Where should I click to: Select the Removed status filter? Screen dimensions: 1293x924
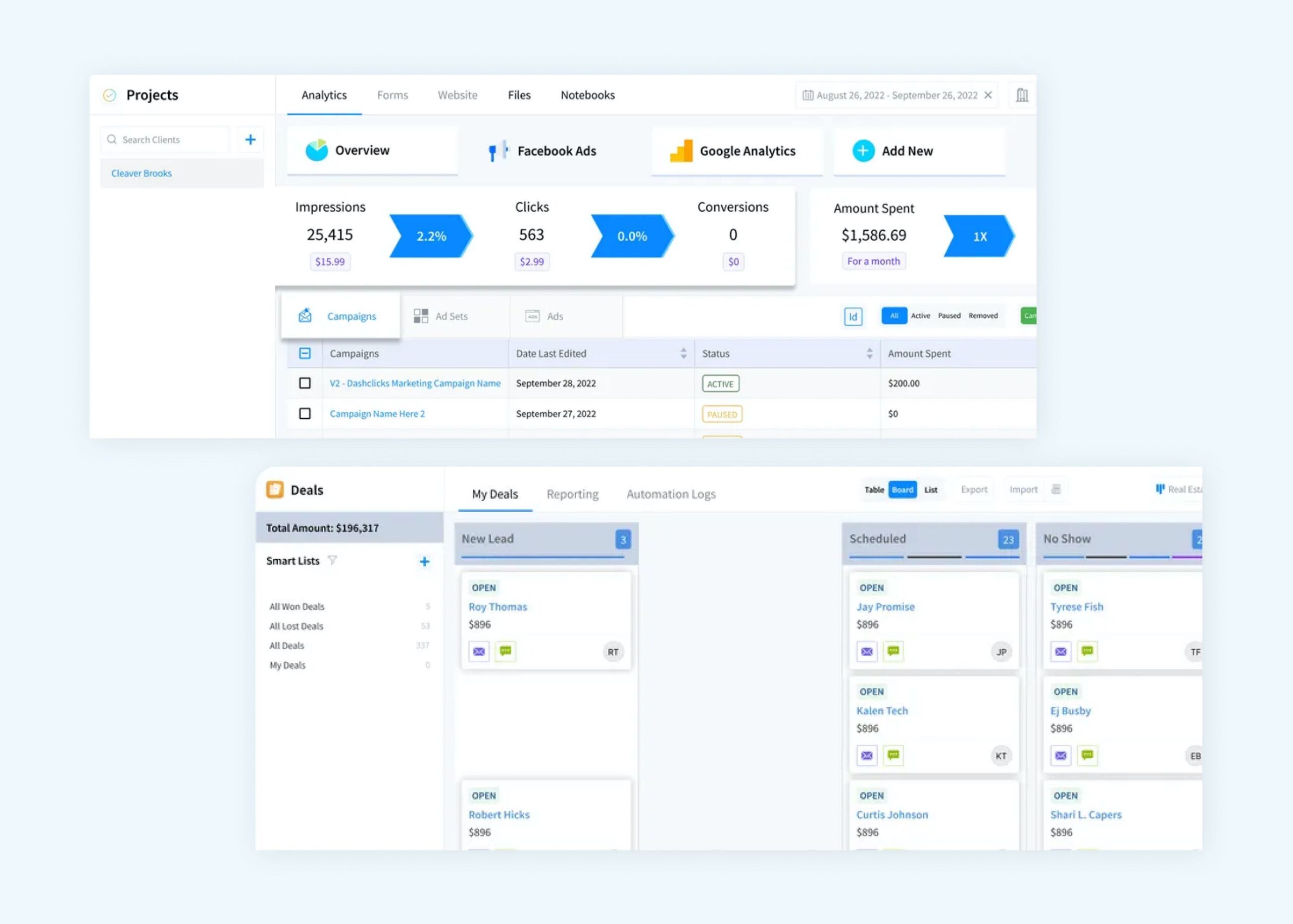click(983, 316)
